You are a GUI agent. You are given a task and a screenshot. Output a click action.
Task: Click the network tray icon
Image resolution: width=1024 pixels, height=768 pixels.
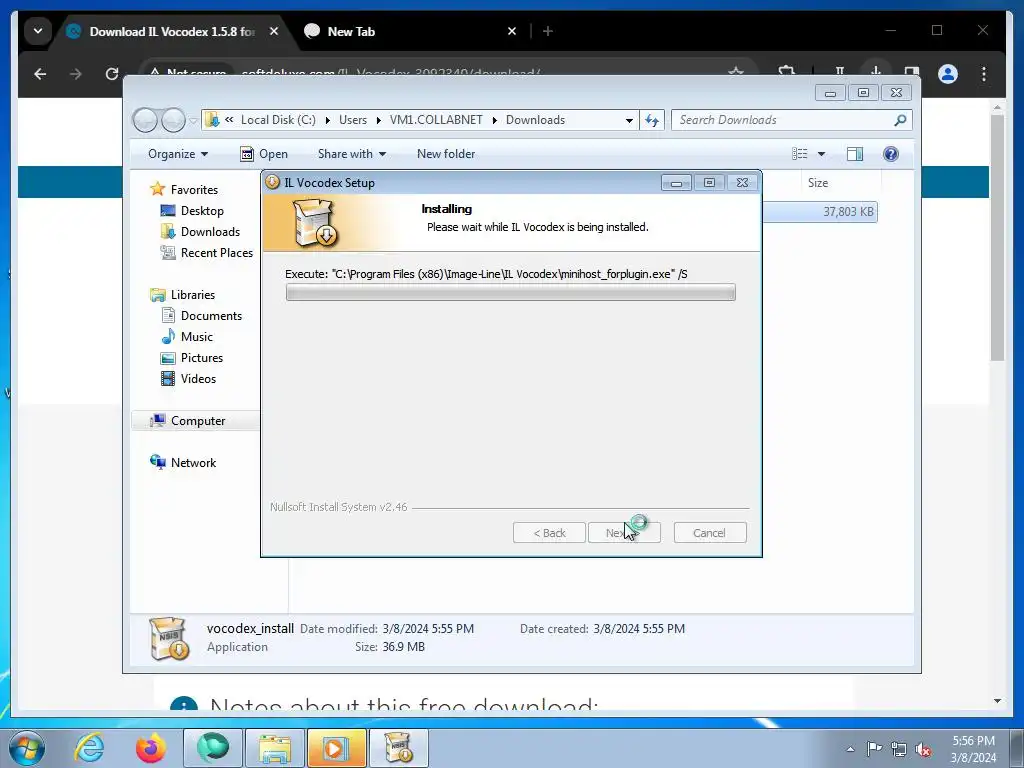pos(899,750)
